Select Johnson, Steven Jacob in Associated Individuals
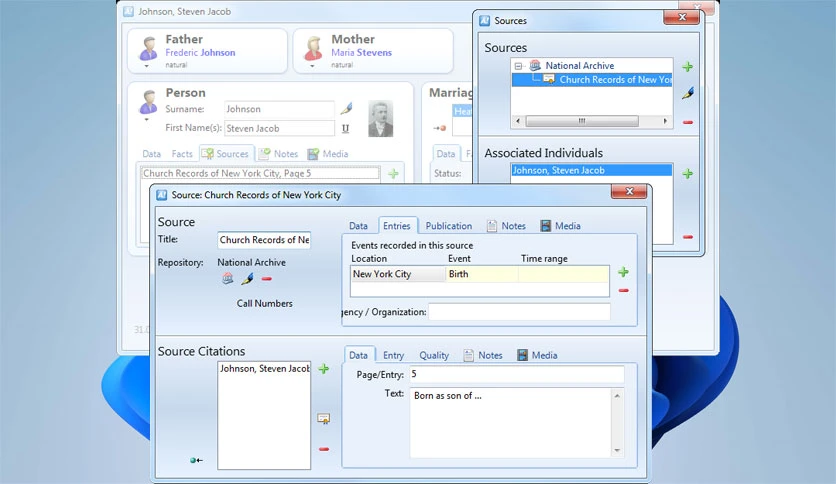This screenshot has width=836, height=484. [x=591, y=170]
